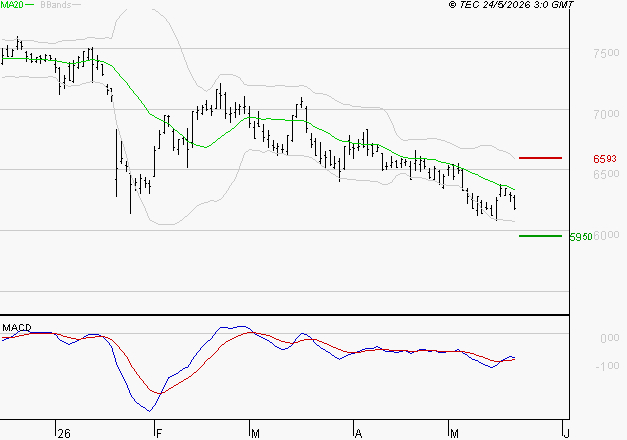Click the 7500 price axis label

606,53
